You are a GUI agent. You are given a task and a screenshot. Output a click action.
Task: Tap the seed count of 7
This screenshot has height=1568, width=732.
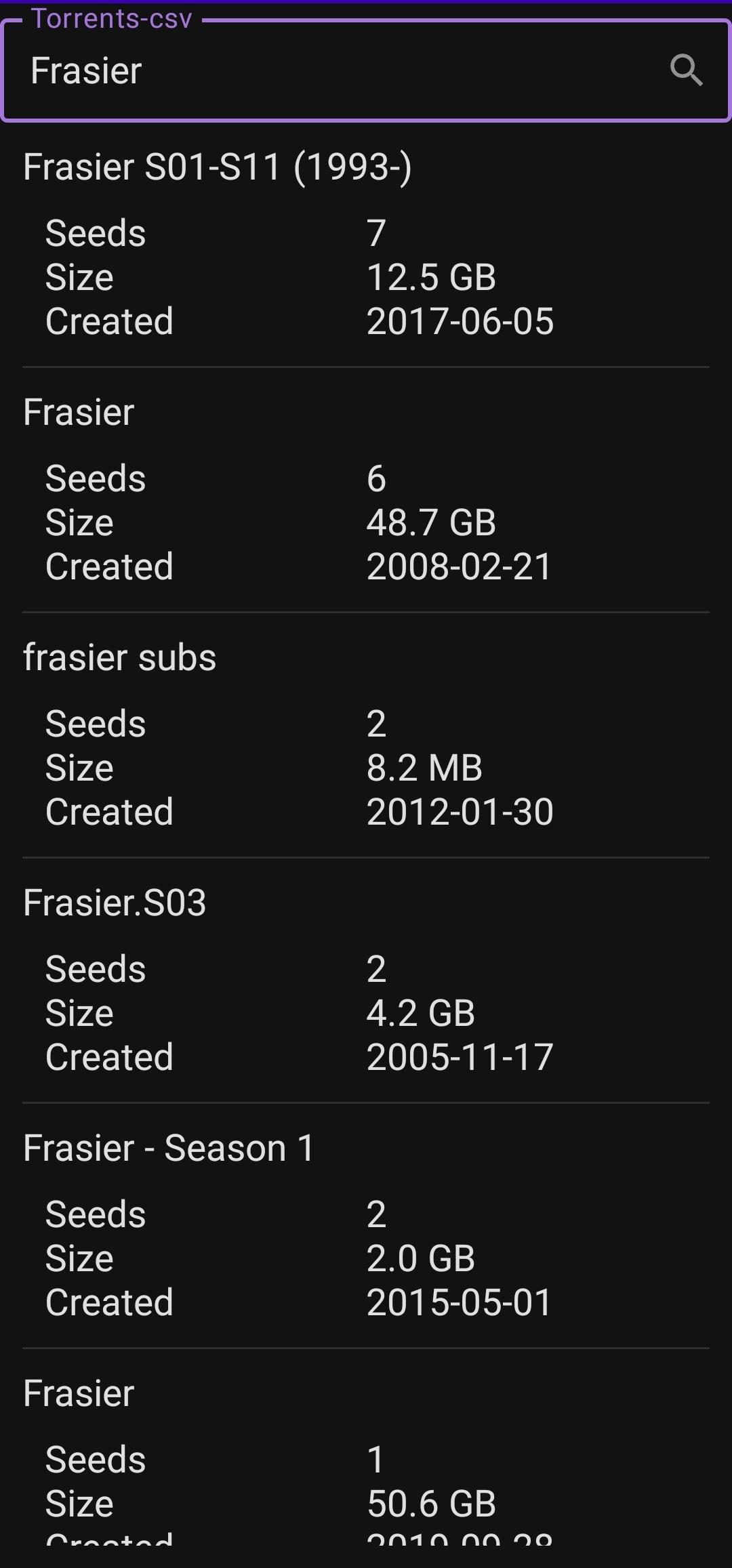click(x=376, y=234)
